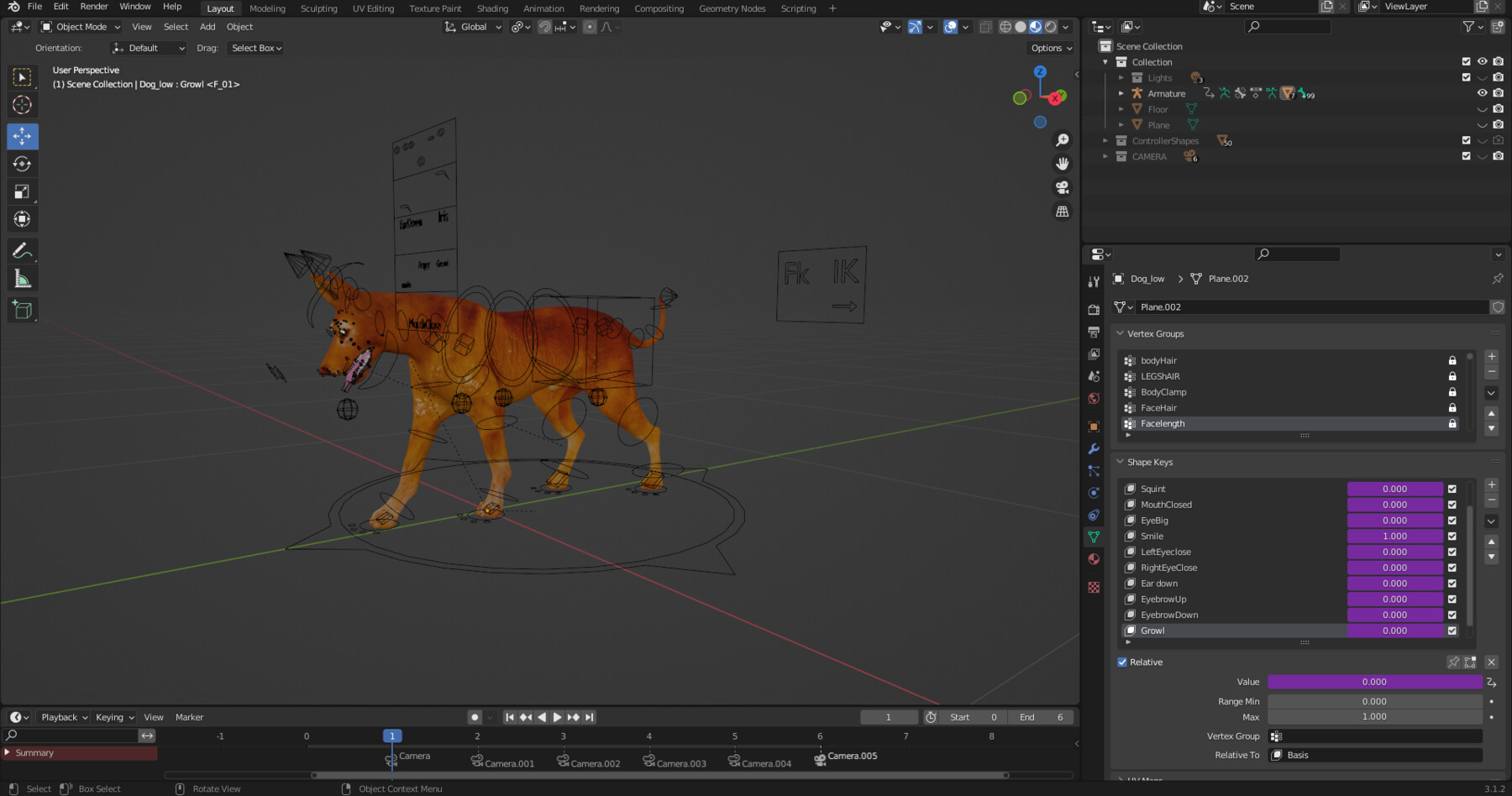The width and height of the screenshot is (1512, 796).
Task: Add a new shape key with the plus button
Action: pyautogui.click(x=1492, y=484)
